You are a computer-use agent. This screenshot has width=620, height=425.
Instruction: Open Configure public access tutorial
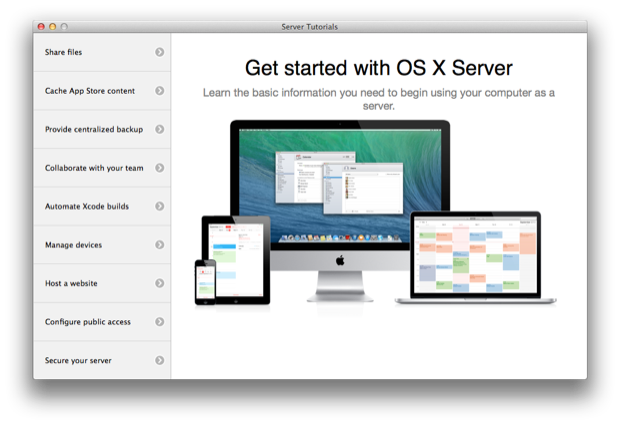click(102, 322)
